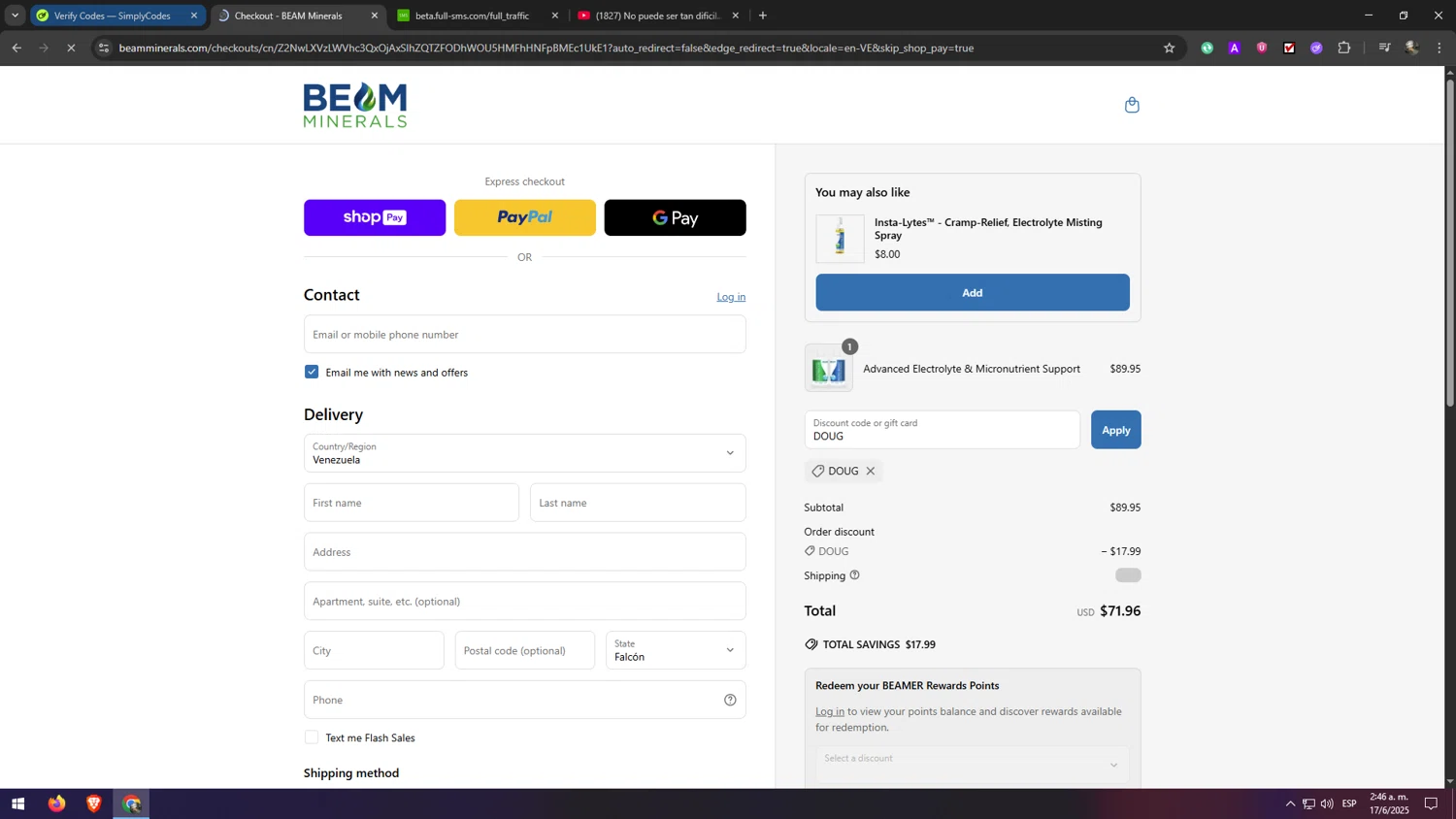Open the shopping cart bag icon
The width and height of the screenshot is (1456, 819).
(x=1132, y=105)
